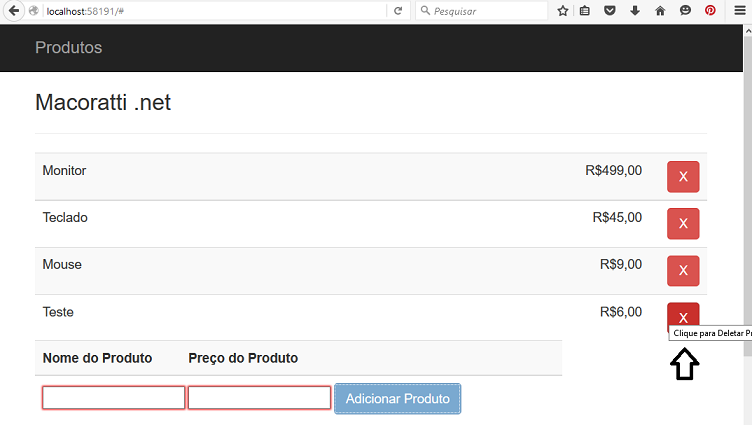Open chat smiley icon in toolbar

click(x=685, y=11)
